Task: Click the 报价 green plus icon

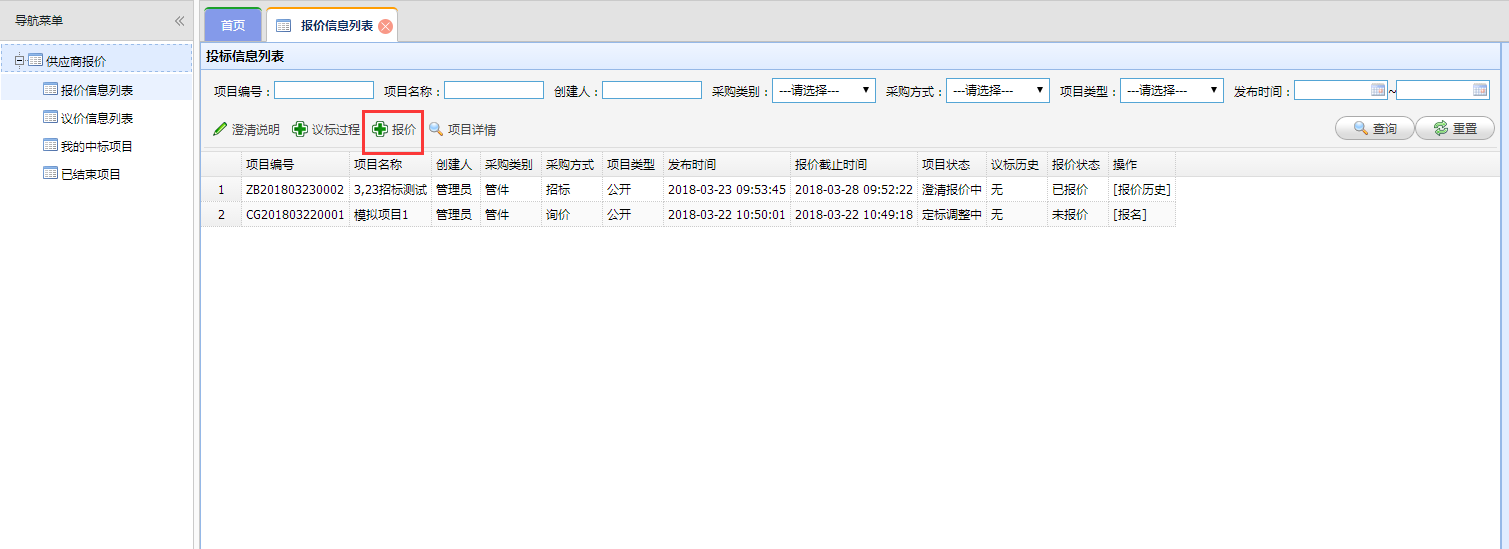Action: point(380,129)
